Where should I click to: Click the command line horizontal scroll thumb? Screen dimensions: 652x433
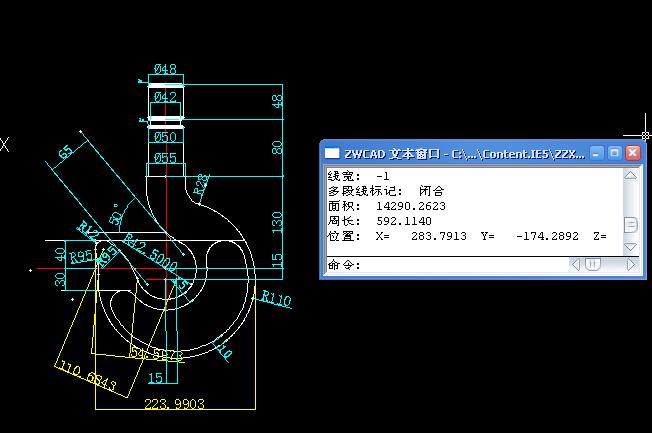tap(593, 264)
